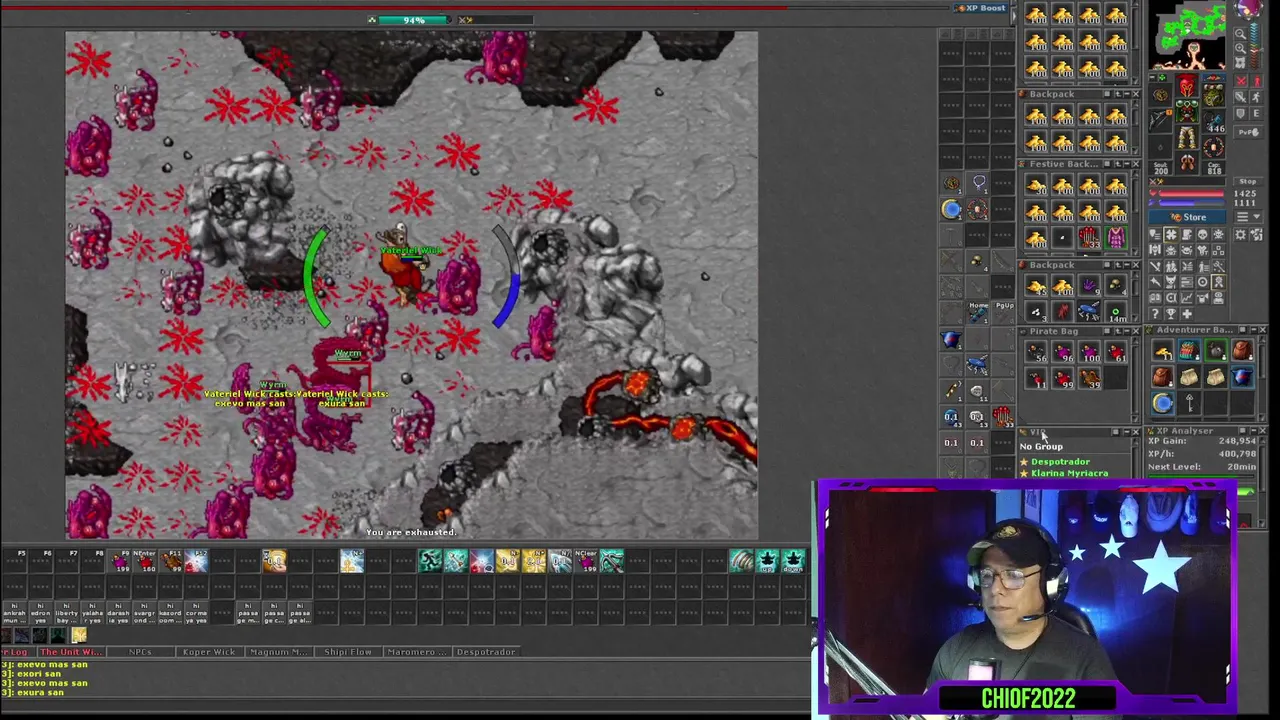Select the blue orb in Adventurer Ba... container
Screen dimensions: 1280x720
point(1163,403)
